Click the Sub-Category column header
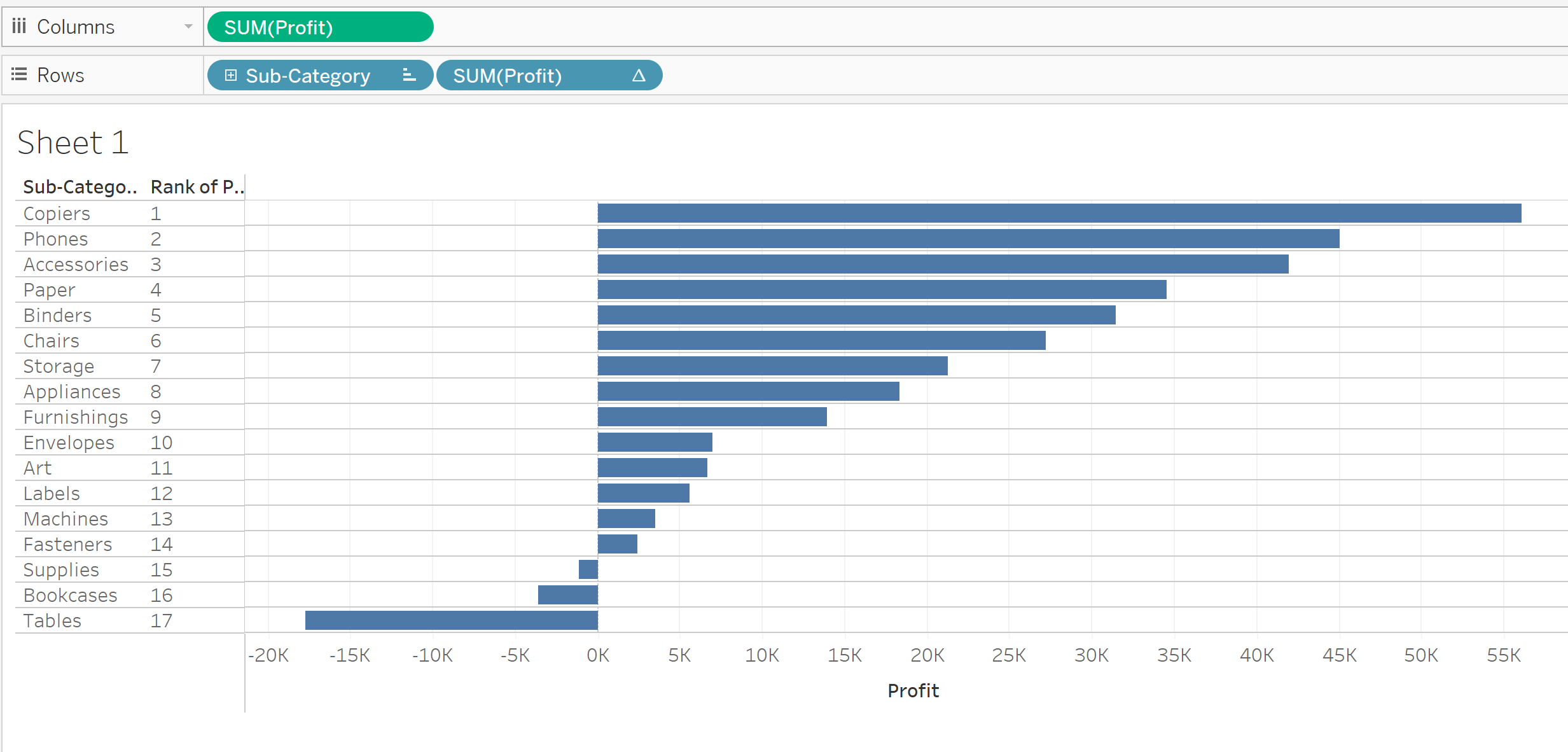 (80, 187)
